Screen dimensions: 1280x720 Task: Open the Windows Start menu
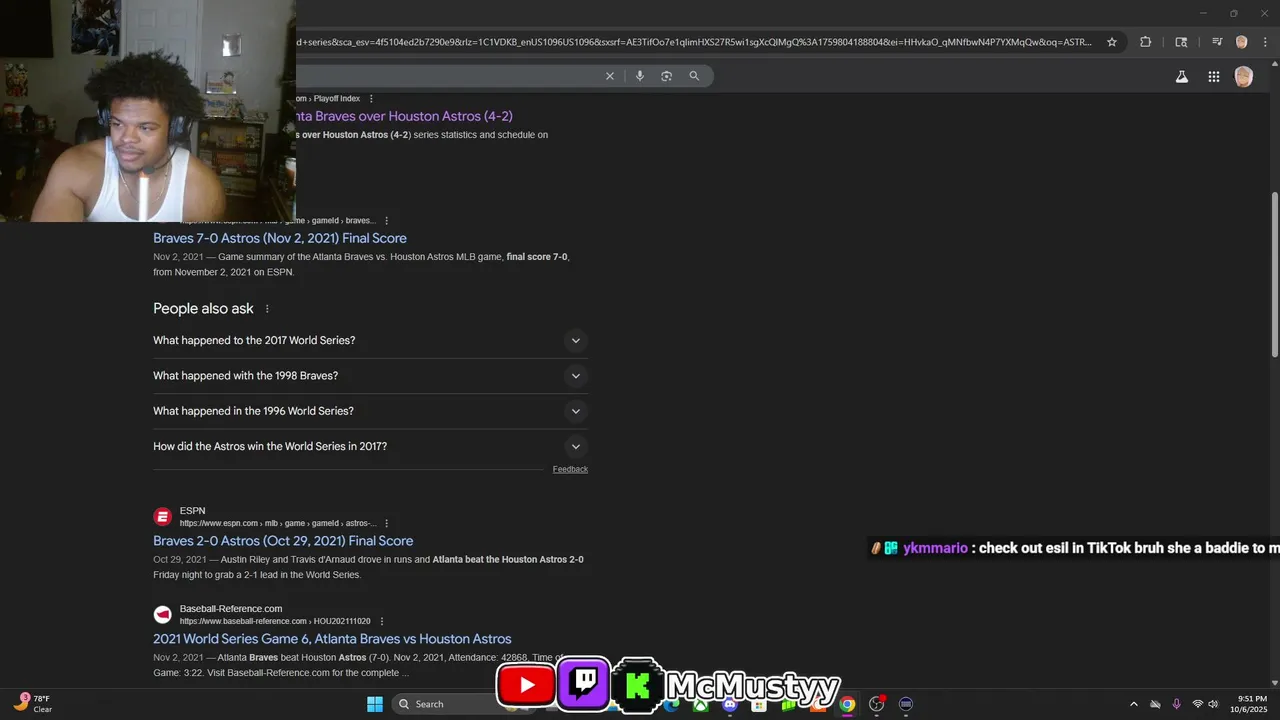(375, 704)
